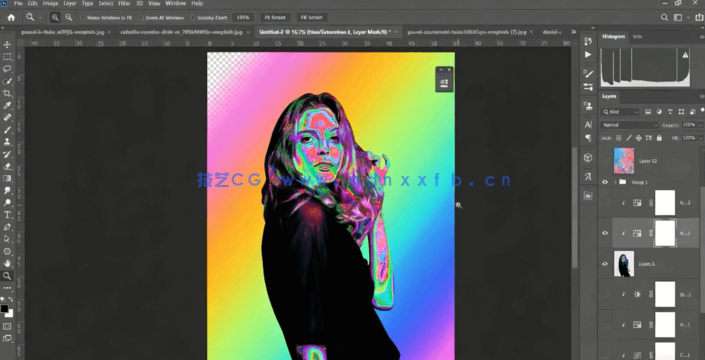Enable Zoom All Windows checkbox
The width and height of the screenshot is (705, 360).
141,18
